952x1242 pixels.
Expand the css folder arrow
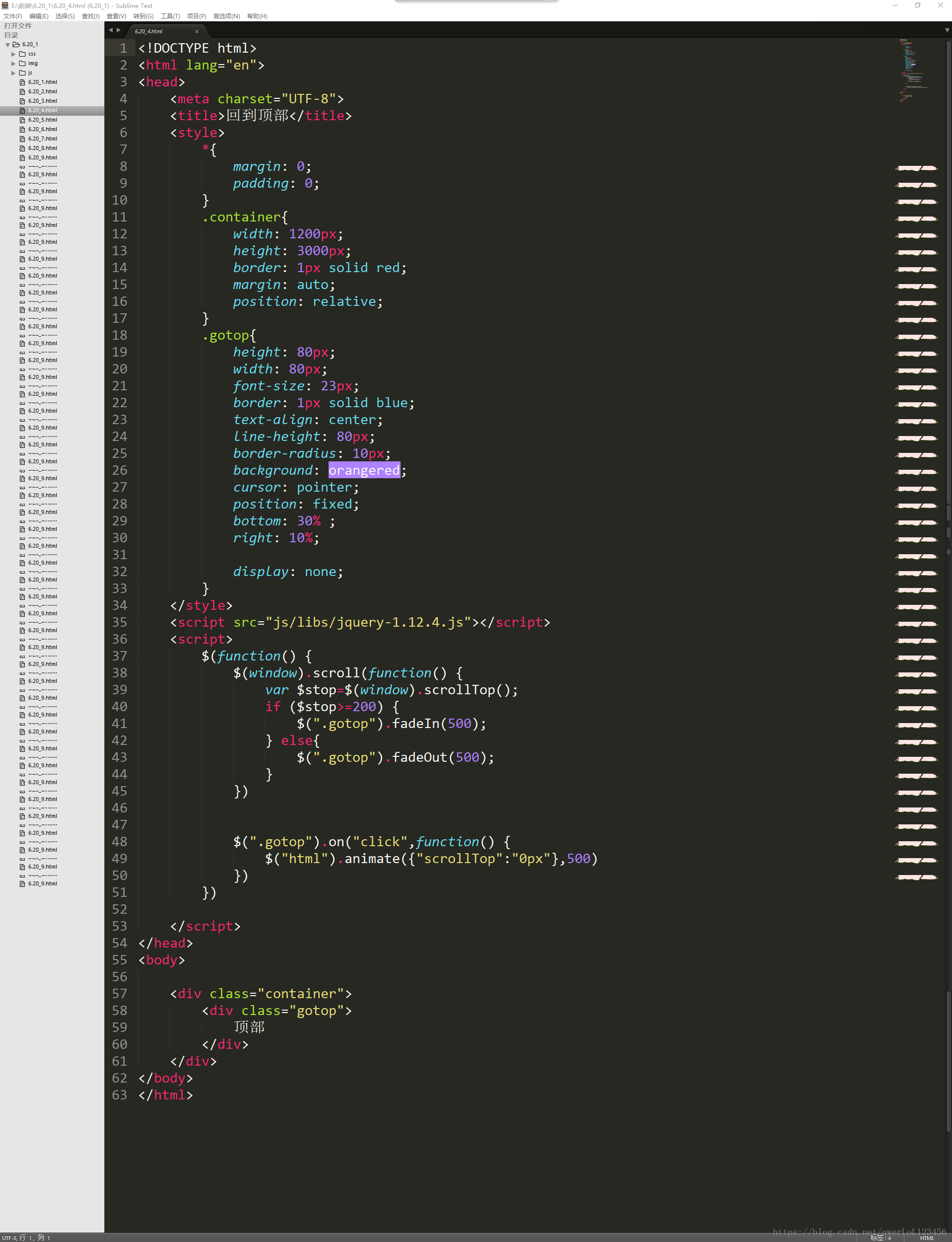pyautogui.click(x=13, y=54)
